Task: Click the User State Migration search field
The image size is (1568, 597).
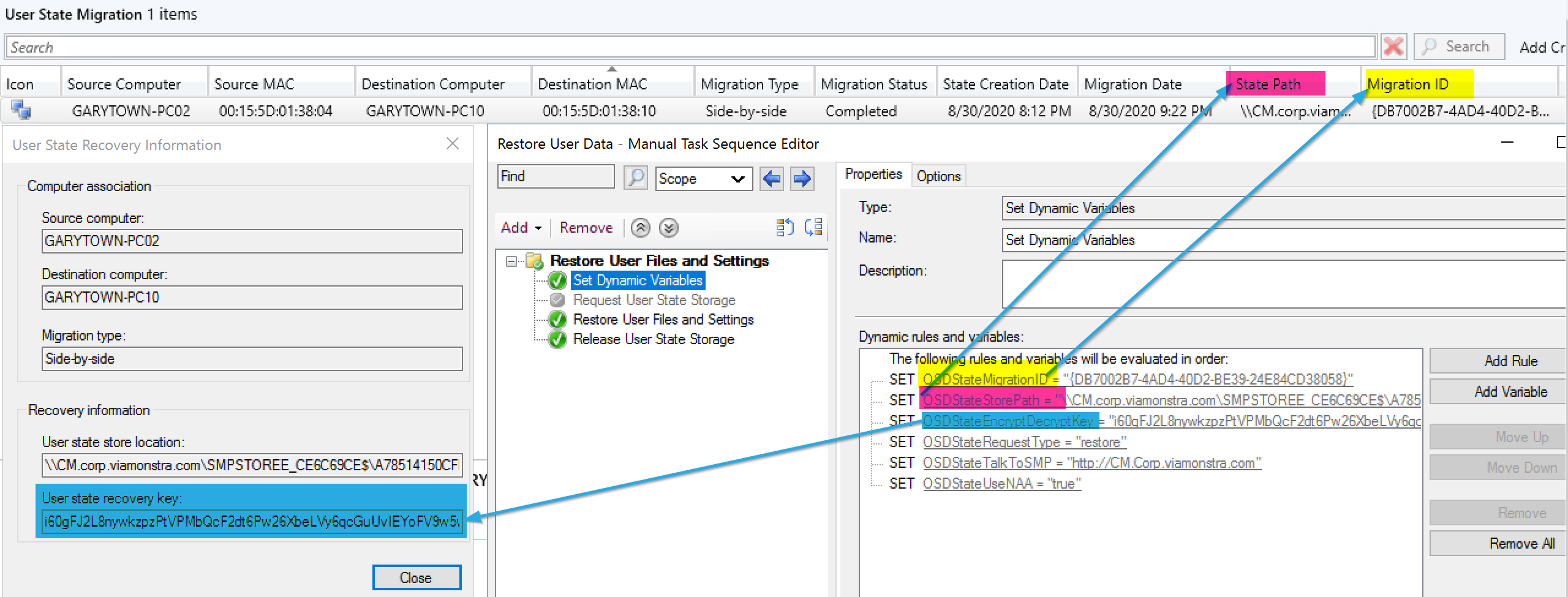Action: click(689, 47)
